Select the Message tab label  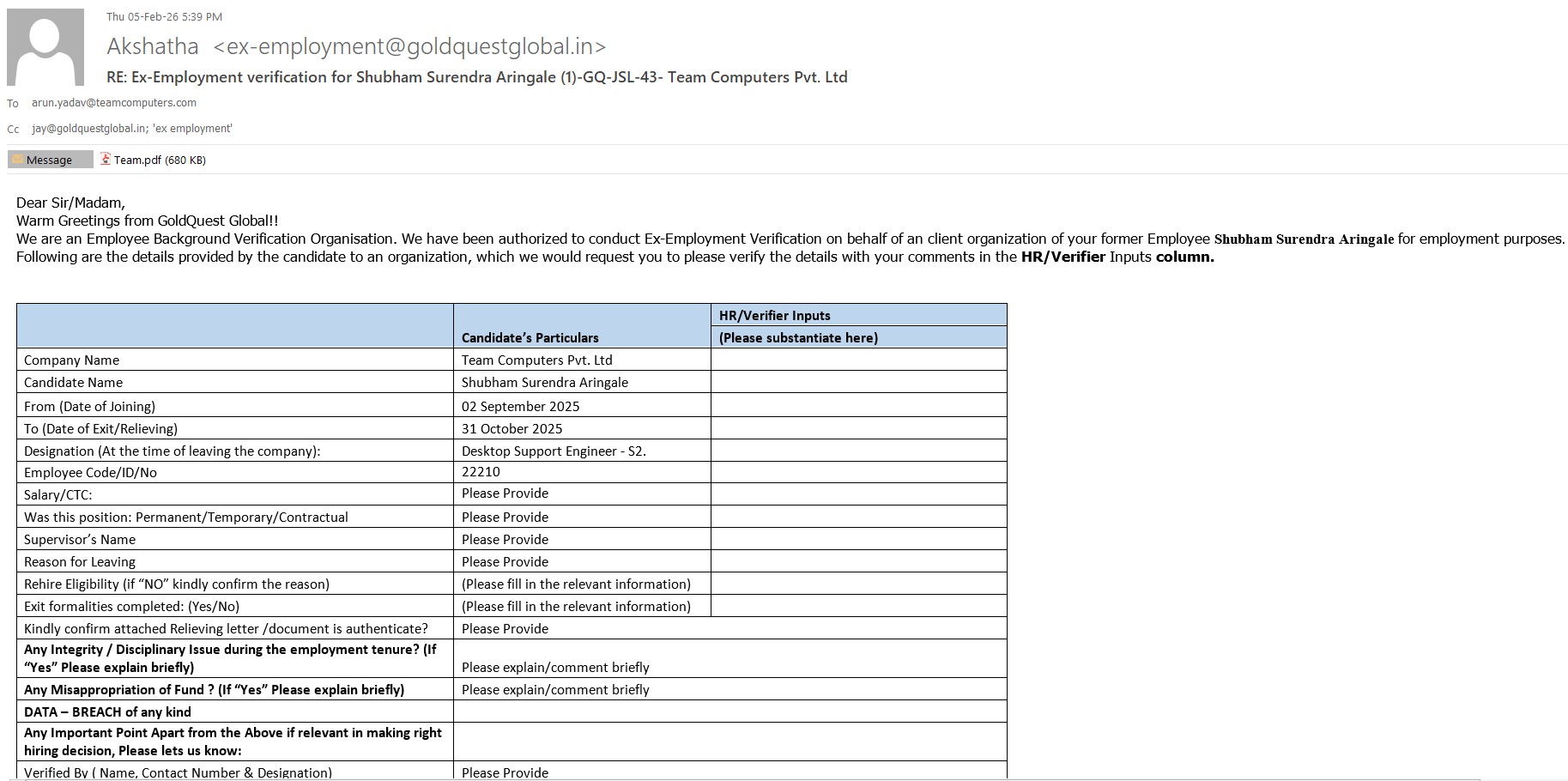tap(49, 160)
